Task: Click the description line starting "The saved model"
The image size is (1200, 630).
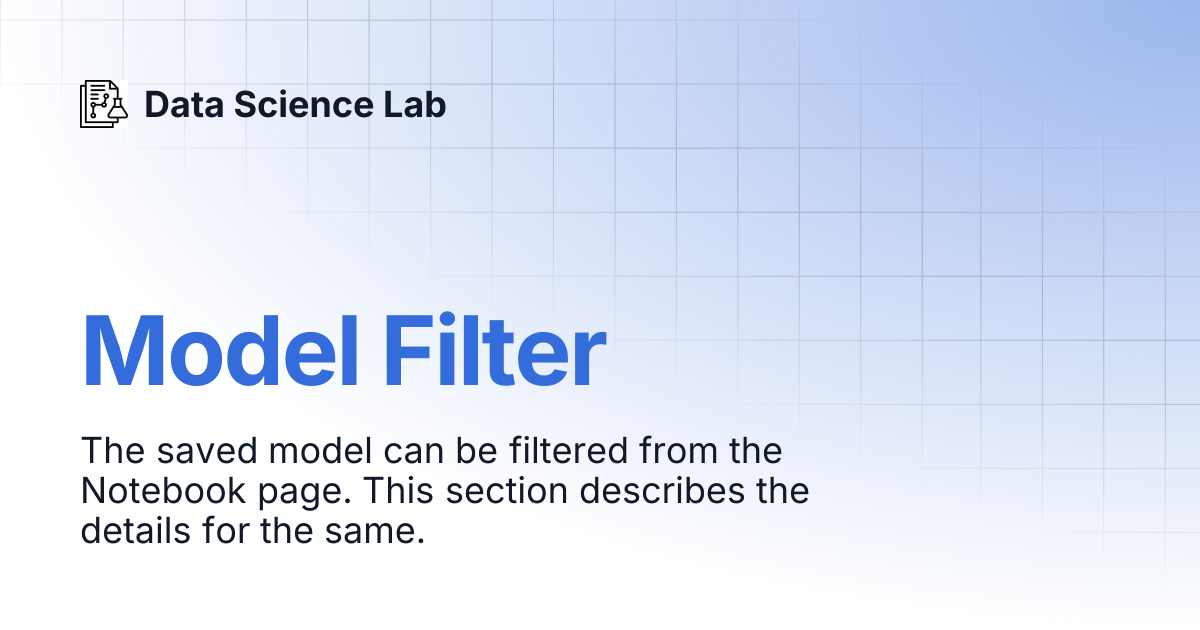Action: [431, 451]
